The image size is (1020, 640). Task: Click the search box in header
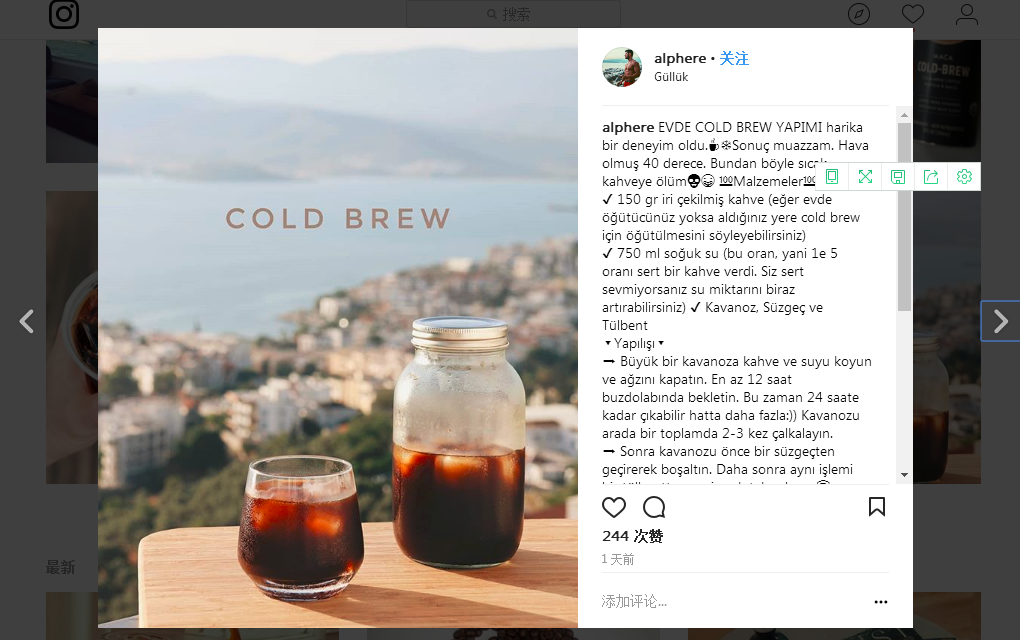pyautogui.click(x=513, y=14)
